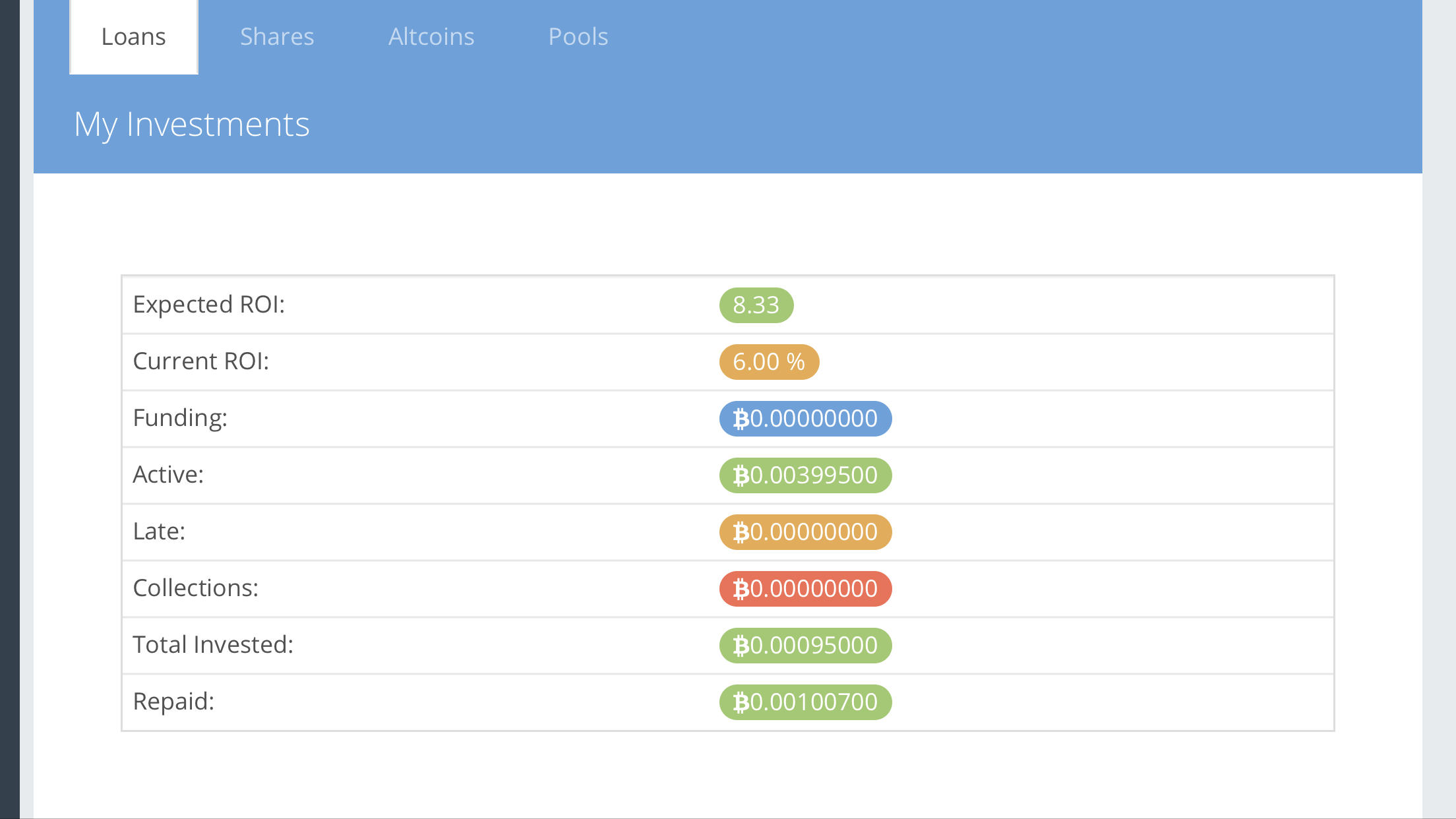
Task: Click the red Collections amount badge
Action: (x=805, y=589)
